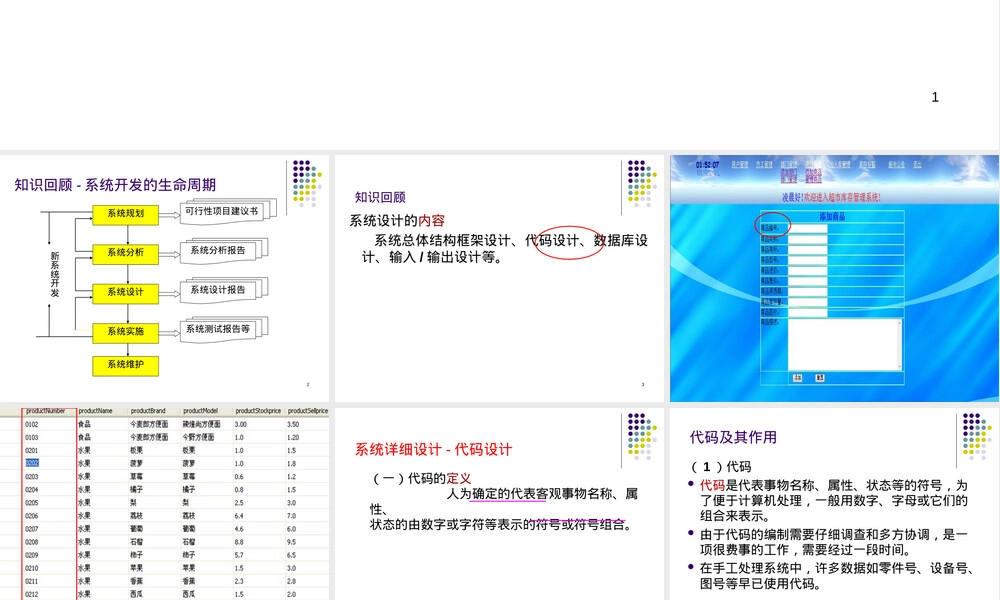The height and width of the screenshot is (600, 1000).
Task: Click the 系统设计 yellow flowchart box
Action: (126, 293)
